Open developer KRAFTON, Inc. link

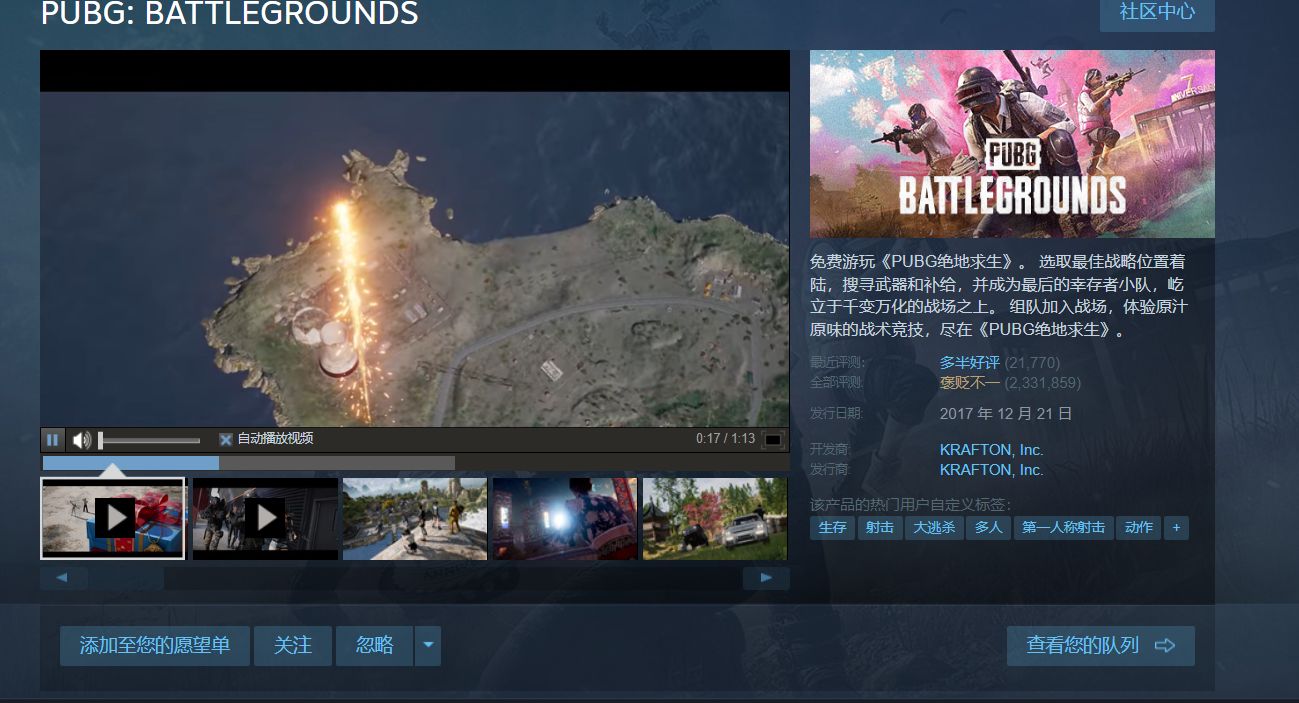(991, 450)
